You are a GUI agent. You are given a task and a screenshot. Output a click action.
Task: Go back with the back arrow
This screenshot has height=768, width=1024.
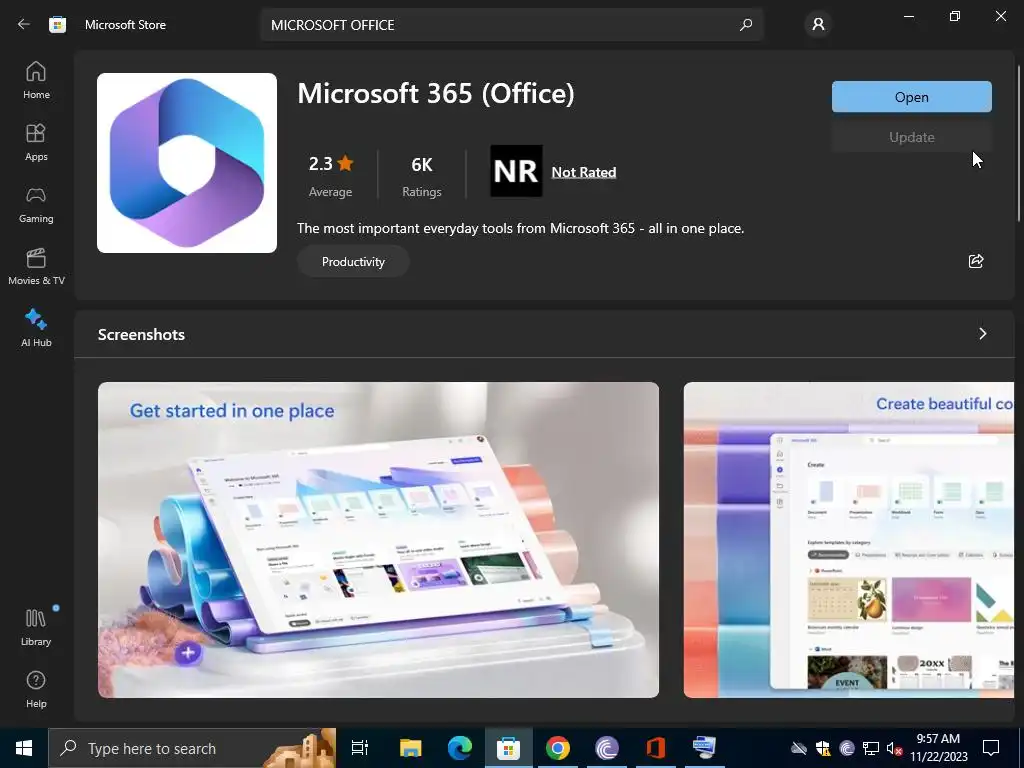pyautogui.click(x=24, y=24)
